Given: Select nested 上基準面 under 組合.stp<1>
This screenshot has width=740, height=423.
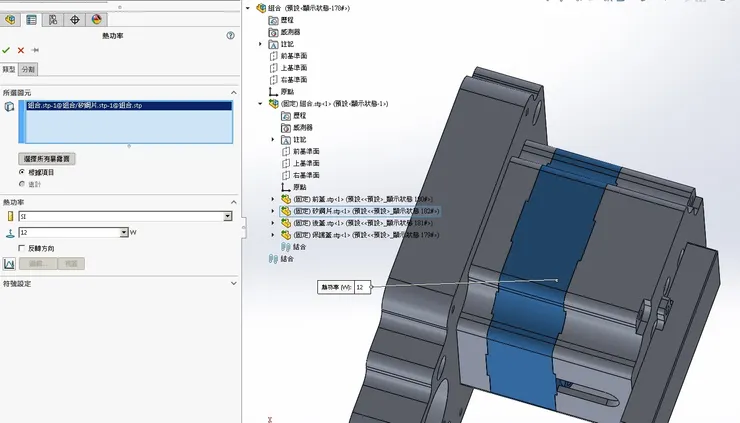Looking at the screenshot, I should pos(301,163).
